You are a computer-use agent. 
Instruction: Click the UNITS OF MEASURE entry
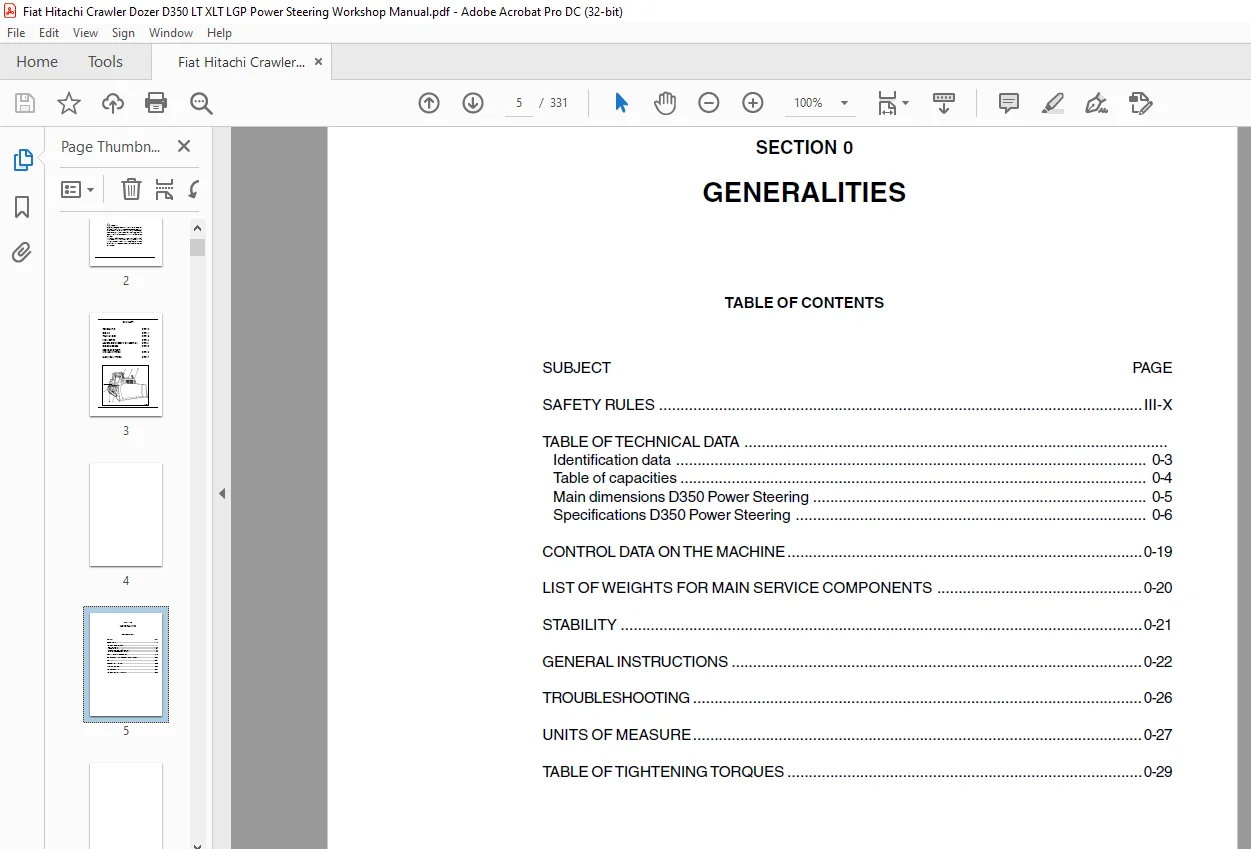click(857, 735)
